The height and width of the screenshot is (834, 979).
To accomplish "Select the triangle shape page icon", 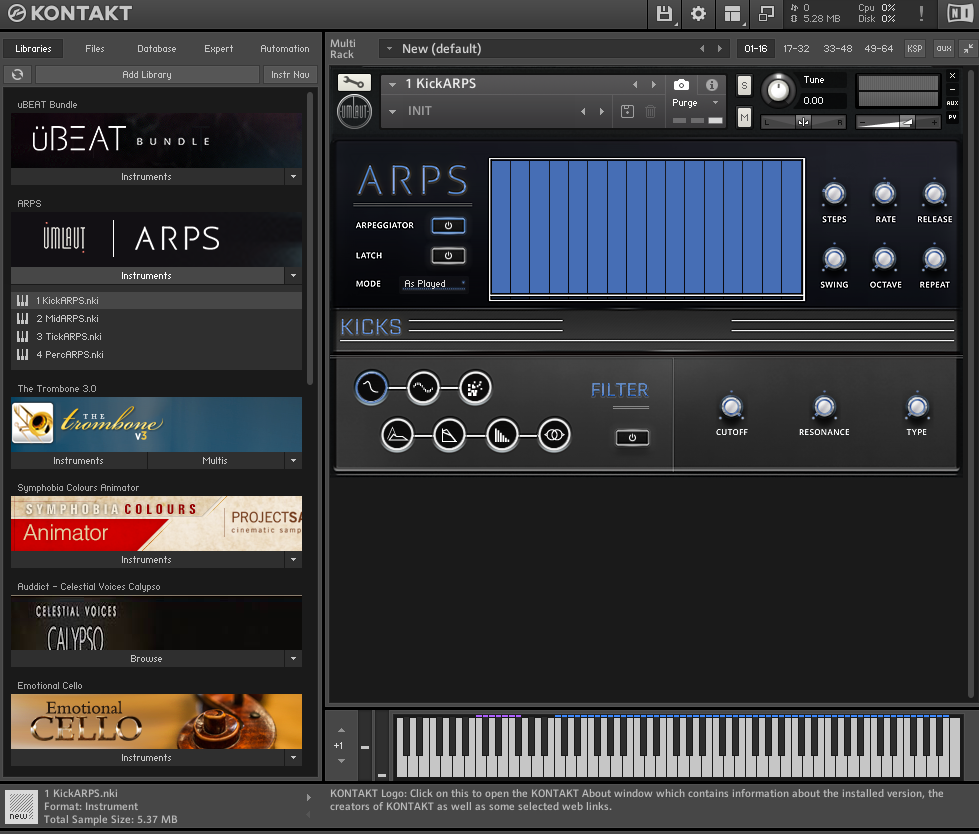I will tap(450, 434).
